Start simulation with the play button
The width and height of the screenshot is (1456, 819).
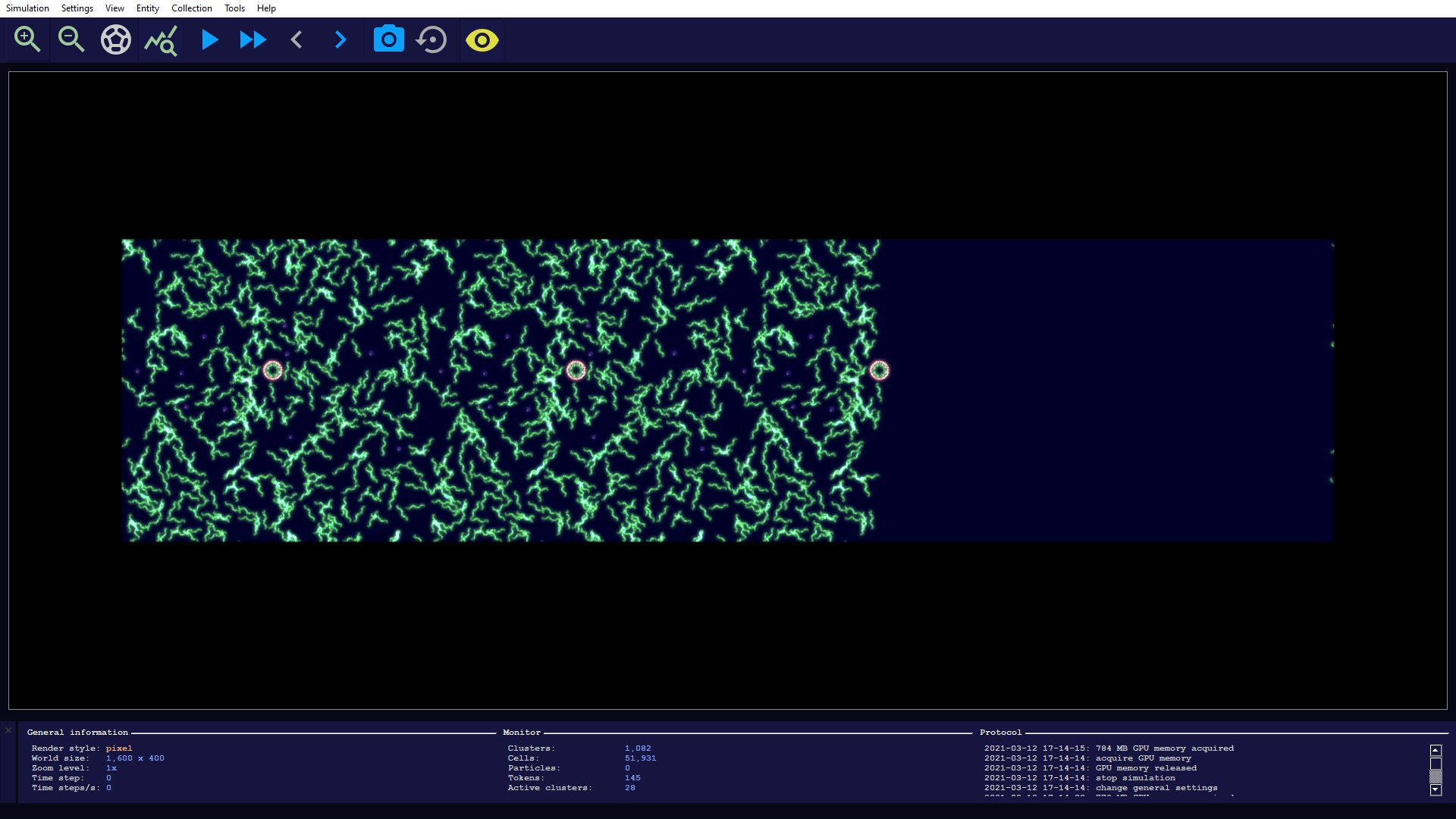pyautogui.click(x=209, y=39)
